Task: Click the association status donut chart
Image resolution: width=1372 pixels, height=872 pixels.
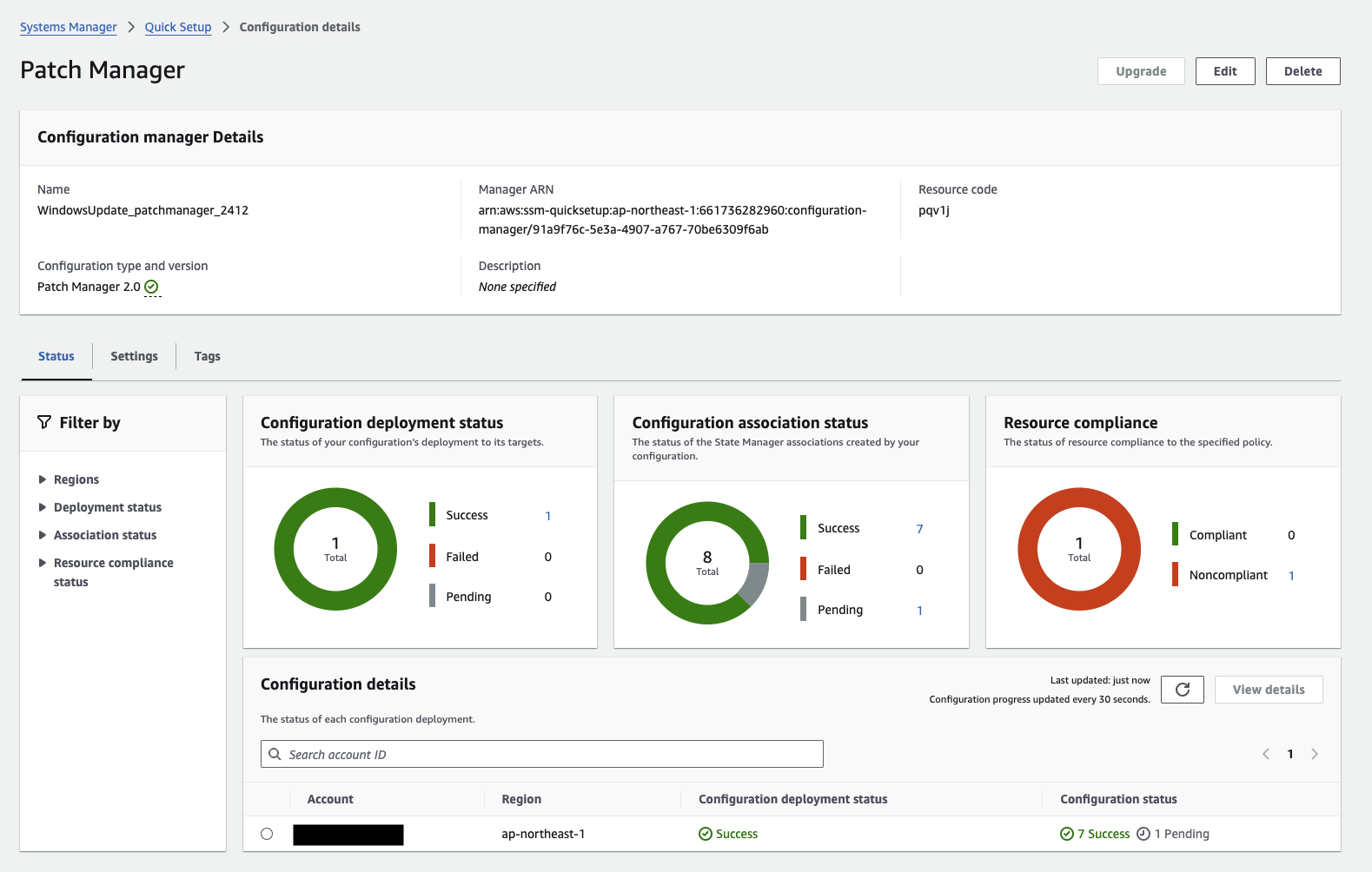Action: pos(707,563)
